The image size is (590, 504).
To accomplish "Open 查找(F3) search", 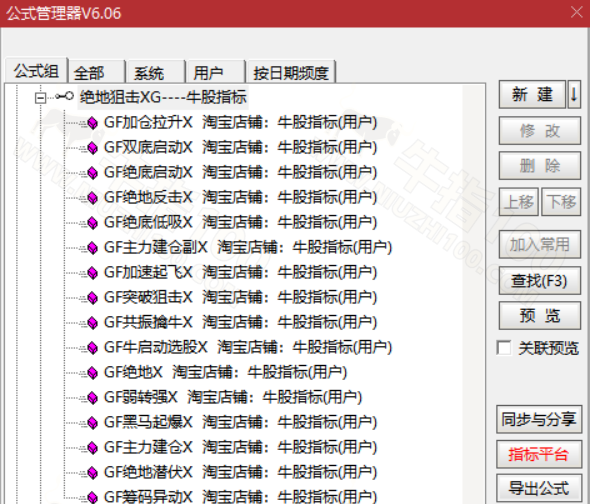I will (x=540, y=280).
